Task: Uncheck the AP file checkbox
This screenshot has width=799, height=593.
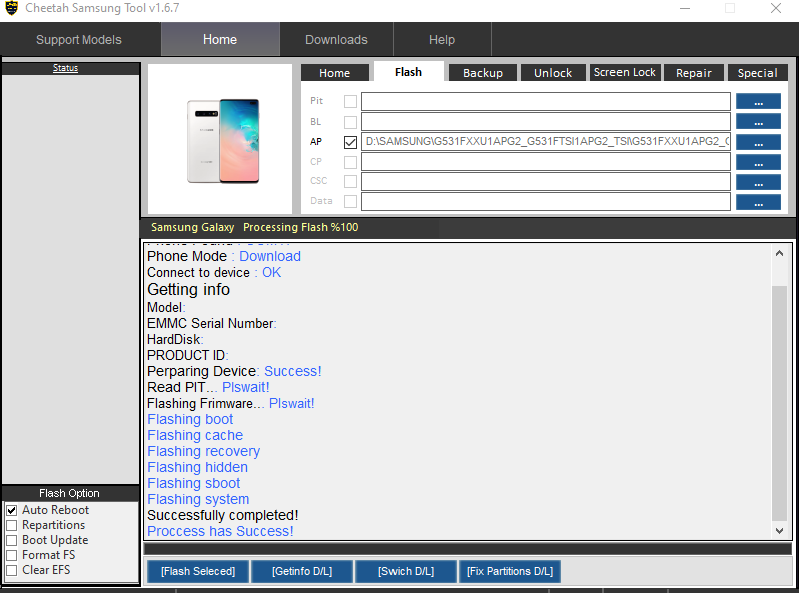Action: [x=350, y=142]
